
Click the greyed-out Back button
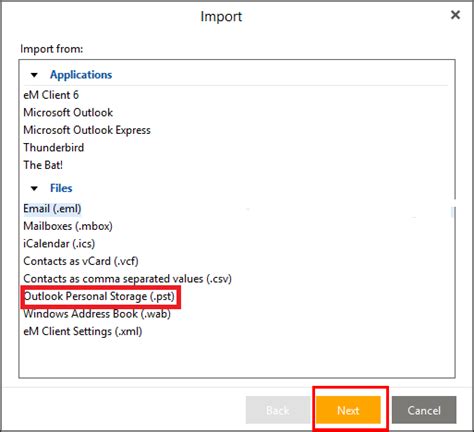pos(278,410)
